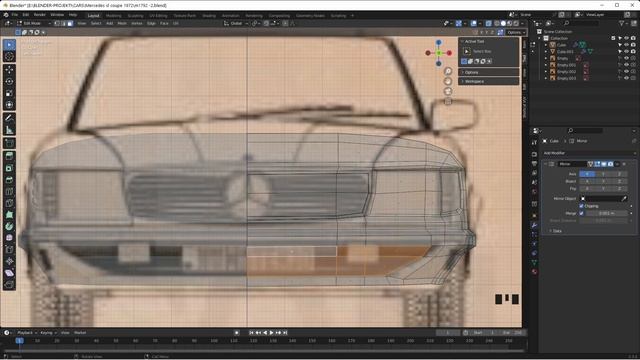
Task: Toggle Clipping checkbox in Mirror modifier
Action: pyautogui.click(x=582, y=206)
